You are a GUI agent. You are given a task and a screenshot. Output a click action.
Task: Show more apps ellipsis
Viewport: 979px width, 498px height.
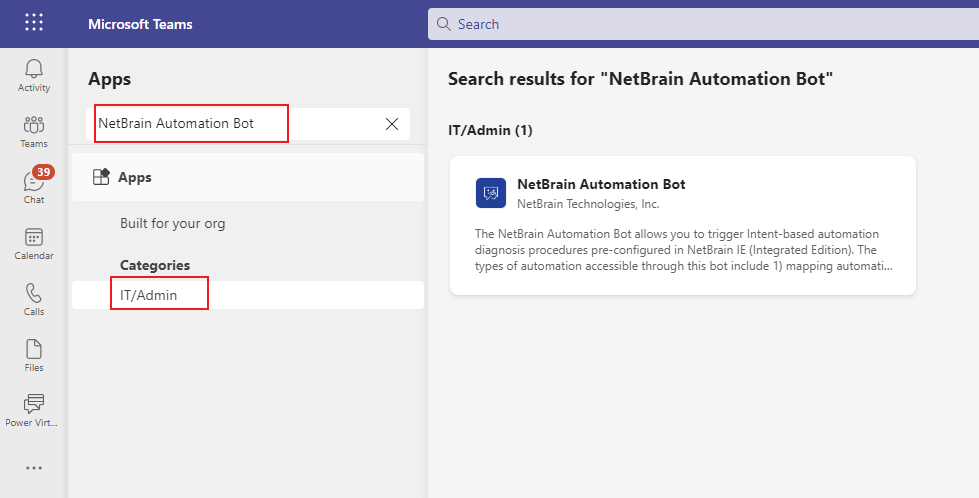click(34, 467)
